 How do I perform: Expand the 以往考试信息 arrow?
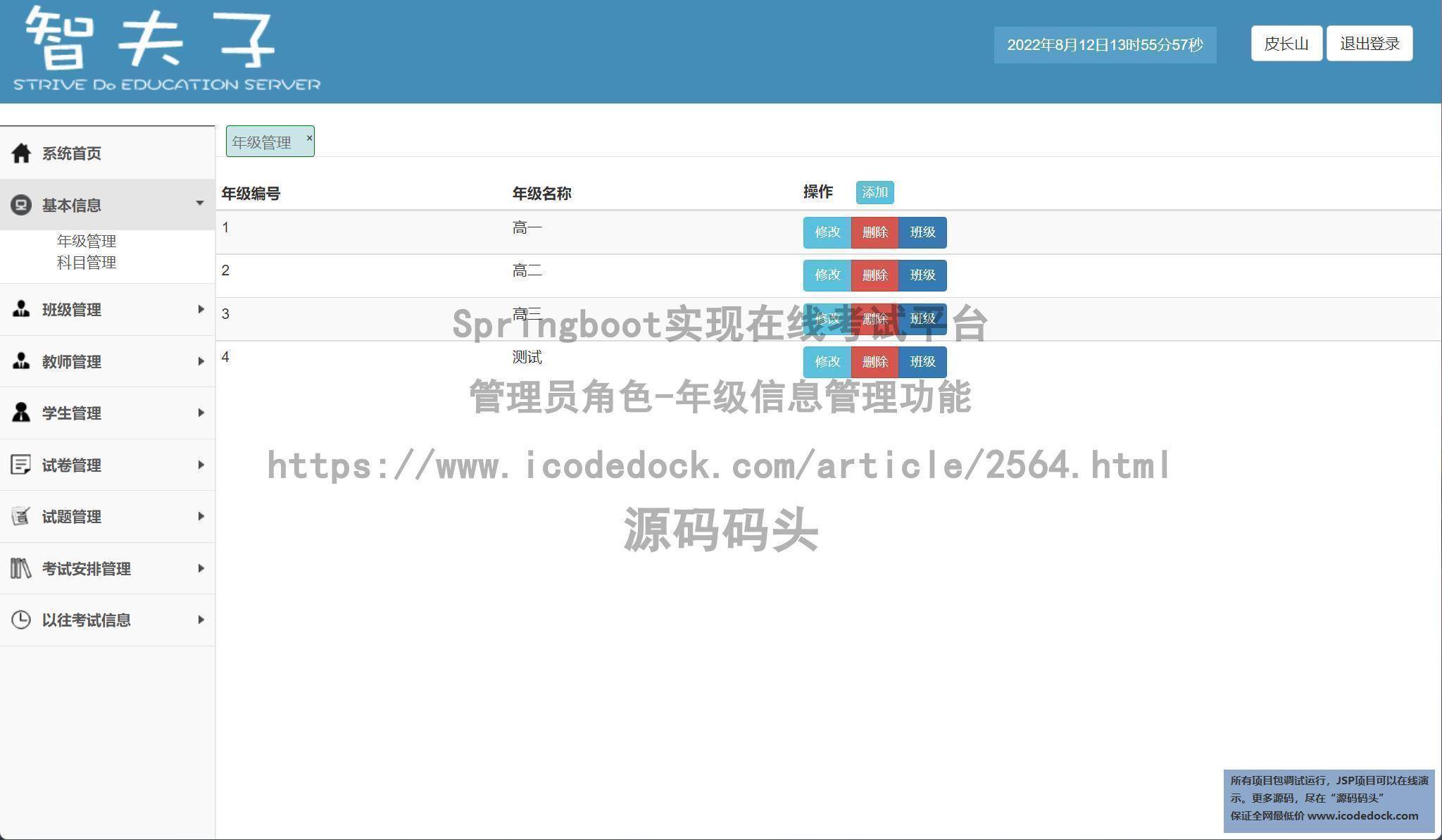tap(201, 620)
